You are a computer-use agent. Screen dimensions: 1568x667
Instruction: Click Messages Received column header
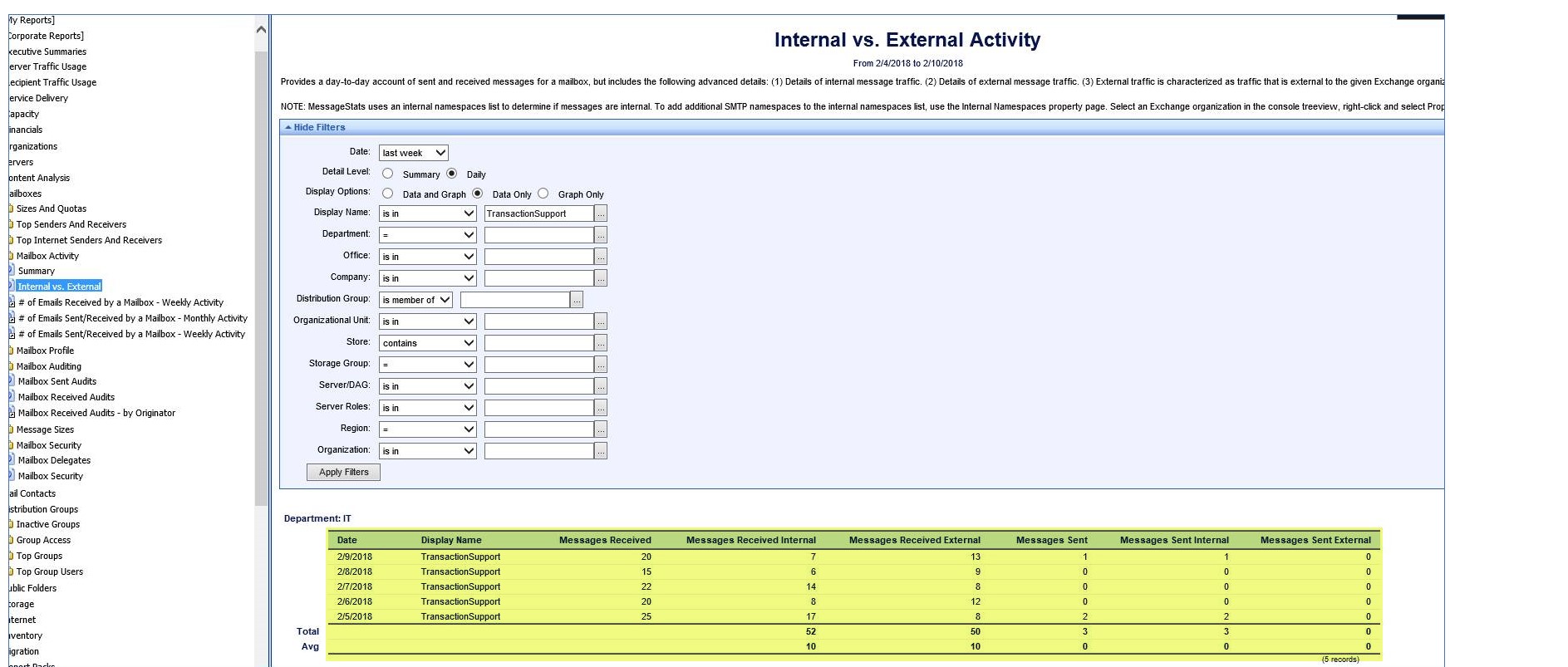click(605, 540)
